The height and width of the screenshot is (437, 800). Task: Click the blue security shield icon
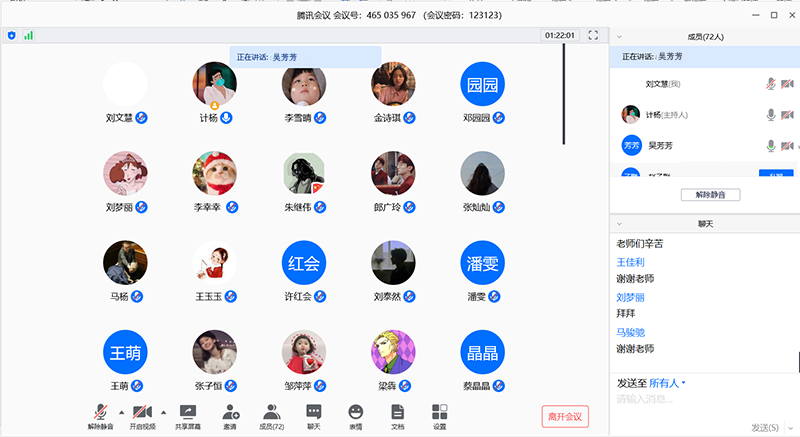tap(12, 35)
